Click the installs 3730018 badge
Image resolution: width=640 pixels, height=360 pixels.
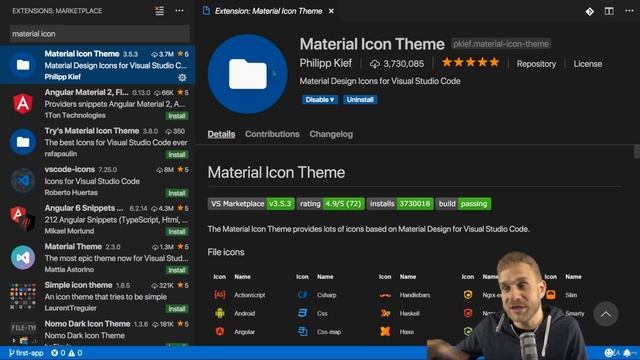400,204
